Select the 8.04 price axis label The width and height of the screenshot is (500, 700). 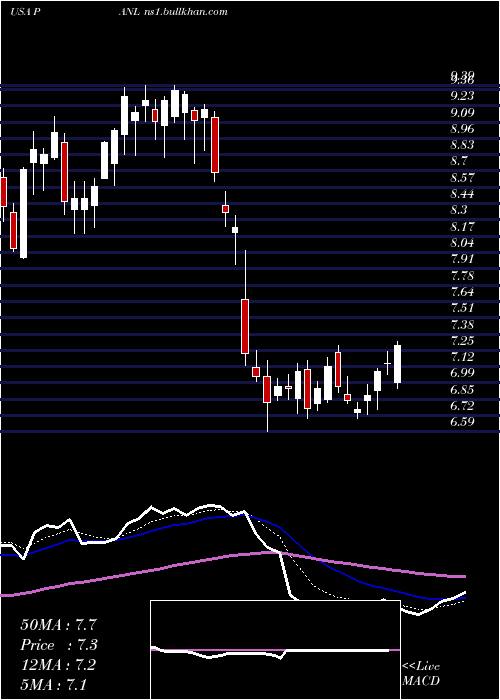pyautogui.click(x=462, y=243)
